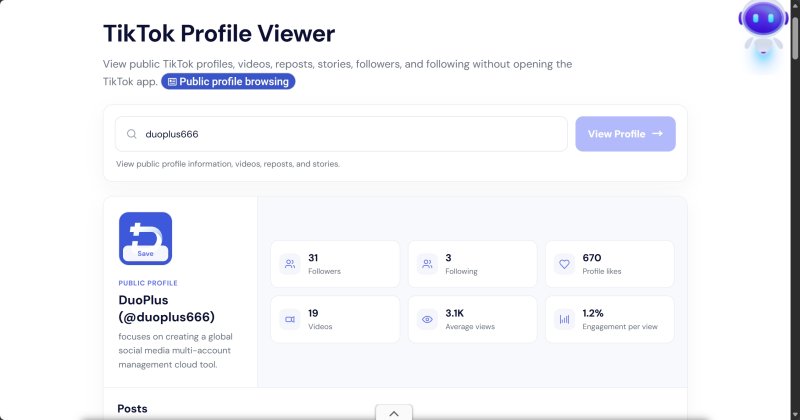The width and height of the screenshot is (800, 420).
Task: Open the 31 Followers stat card
Action: (x=335, y=264)
